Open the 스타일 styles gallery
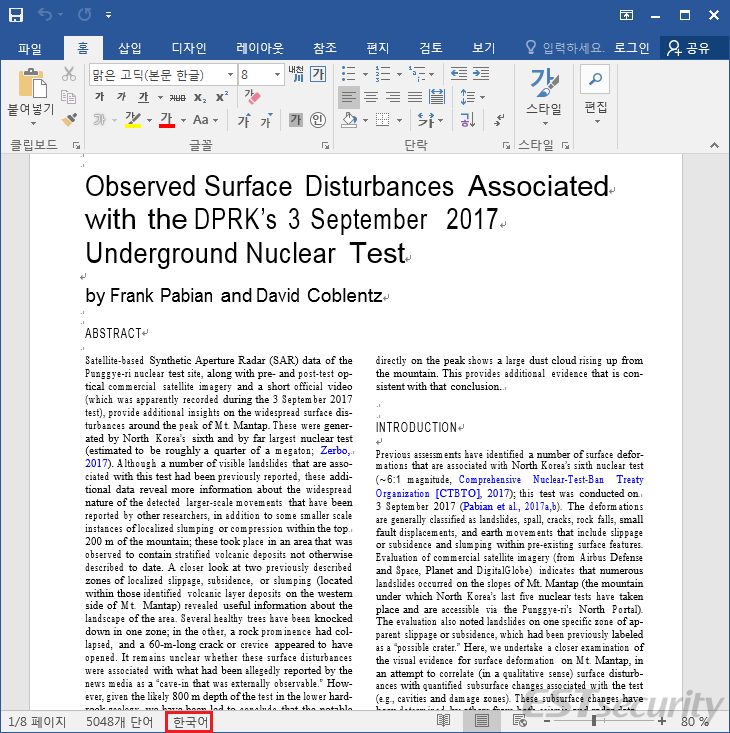The width and height of the screenshot is (730, 733). [544, 96]
